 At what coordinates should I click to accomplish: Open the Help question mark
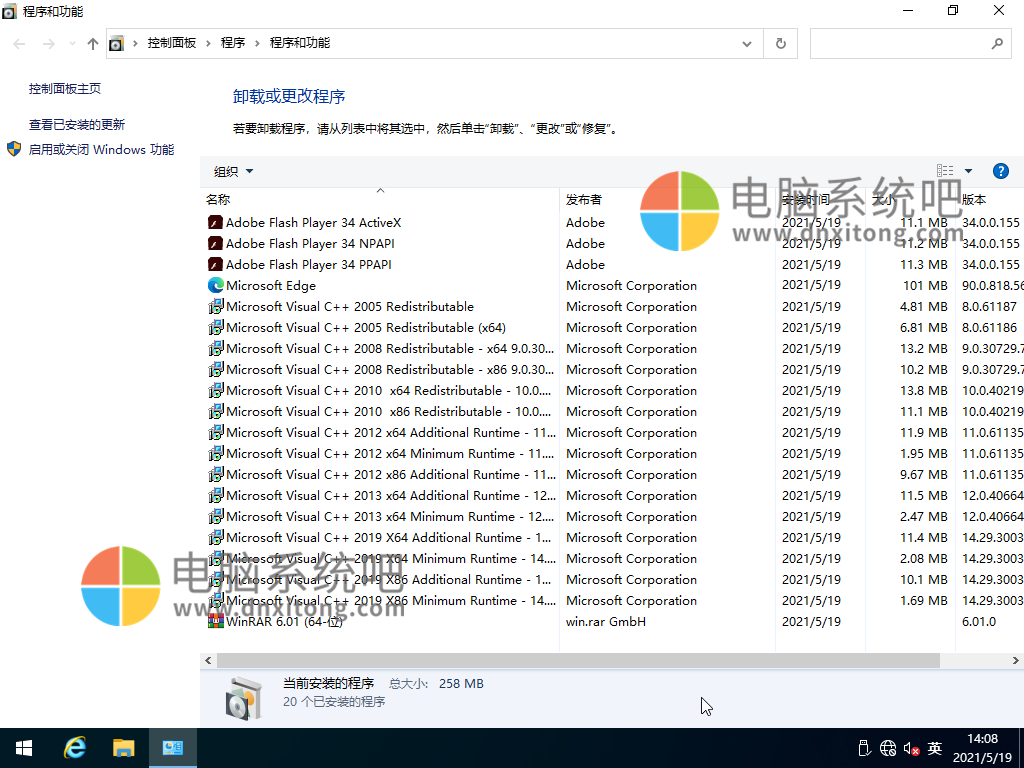[x=1001, y=170]
